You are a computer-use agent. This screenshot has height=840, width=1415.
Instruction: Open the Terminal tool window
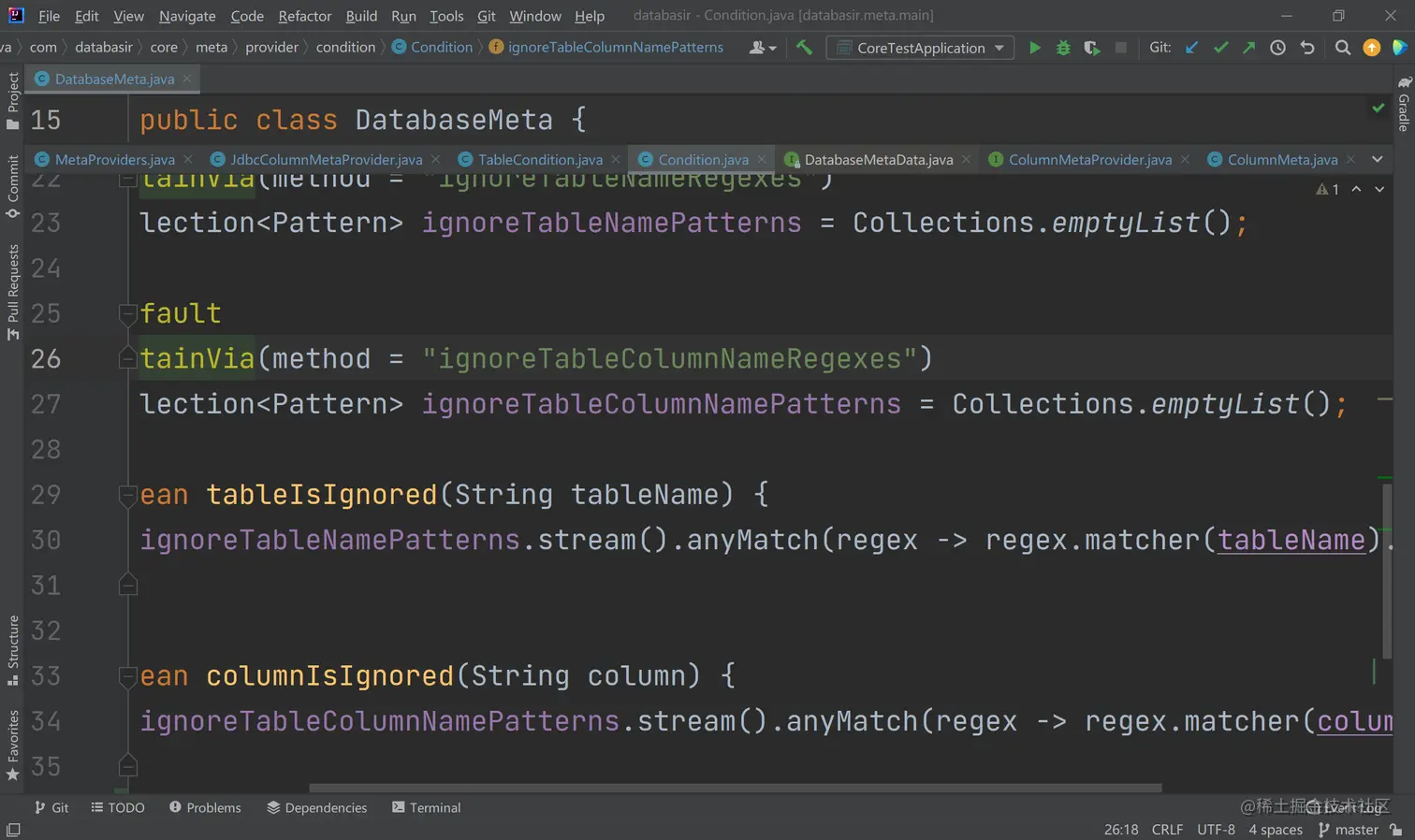click(426, 807)
